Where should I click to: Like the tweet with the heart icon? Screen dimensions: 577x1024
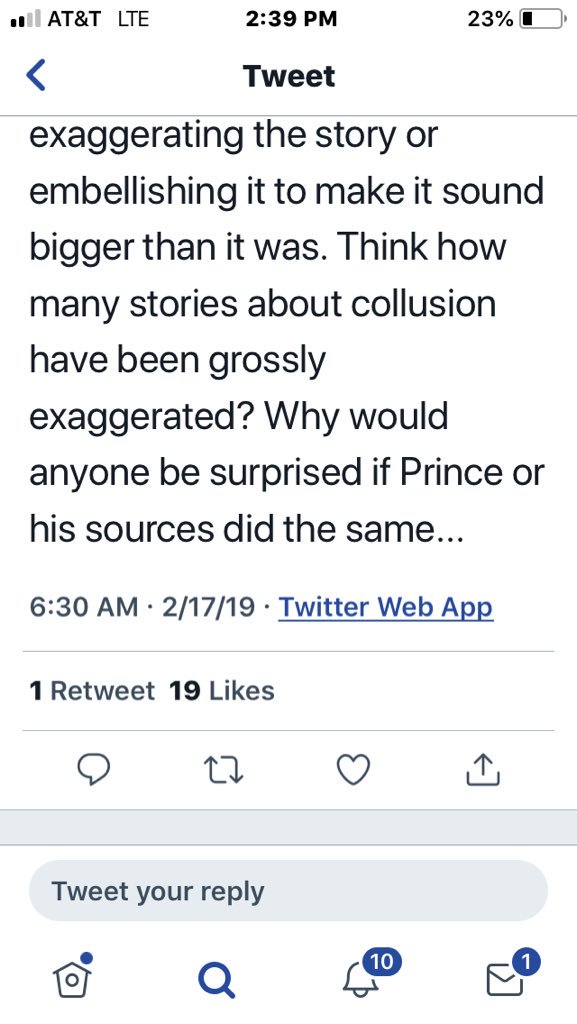click(353, 769)
